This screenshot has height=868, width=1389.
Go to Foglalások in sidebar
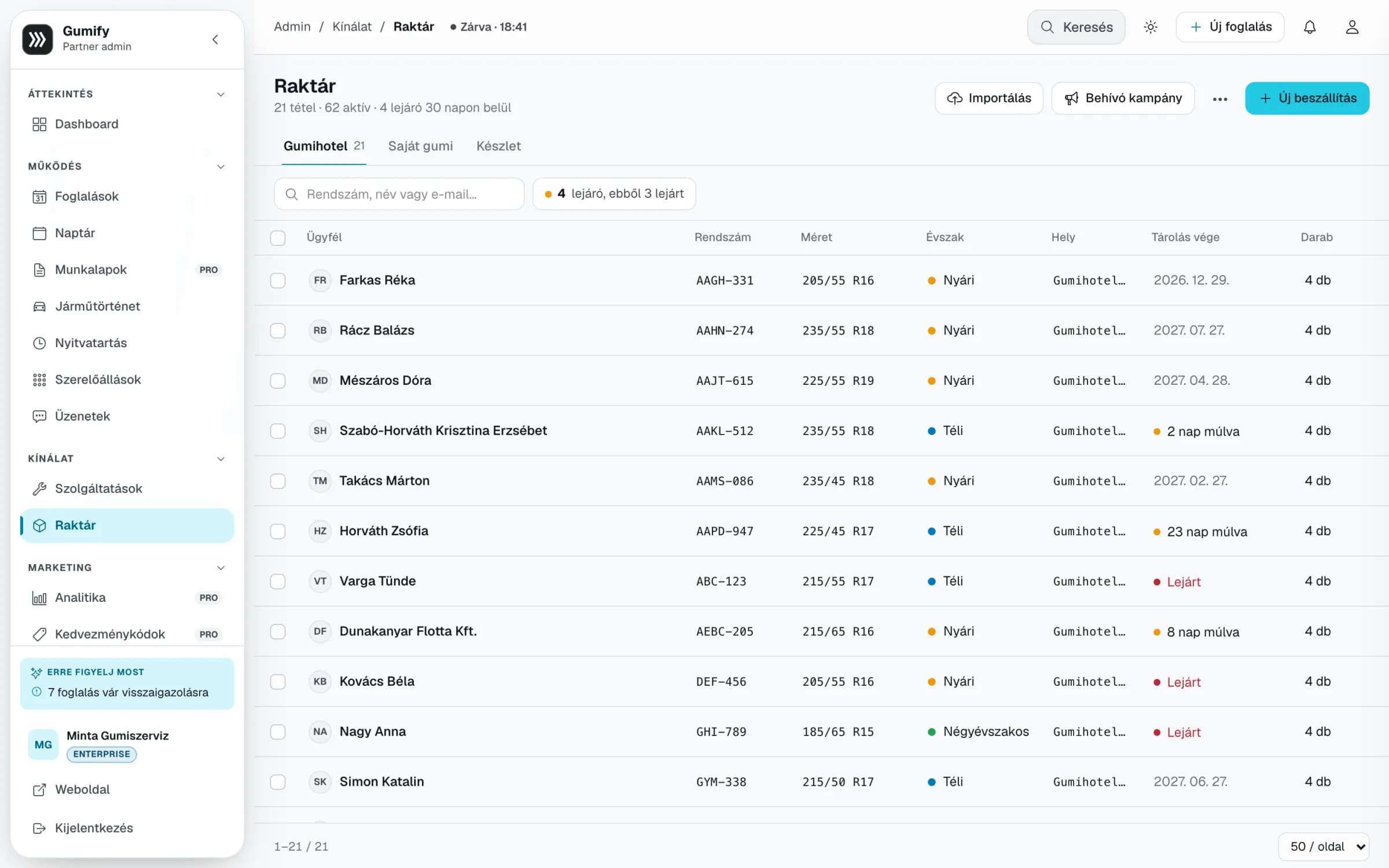point(127,196)
